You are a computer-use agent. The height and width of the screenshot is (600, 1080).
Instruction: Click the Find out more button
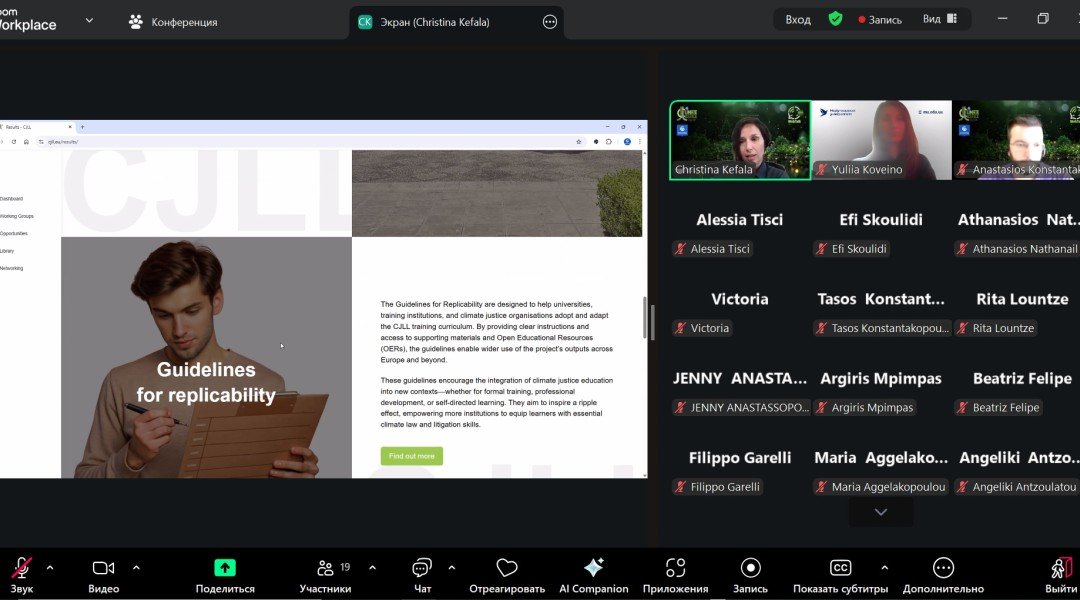tap(411, 456)
